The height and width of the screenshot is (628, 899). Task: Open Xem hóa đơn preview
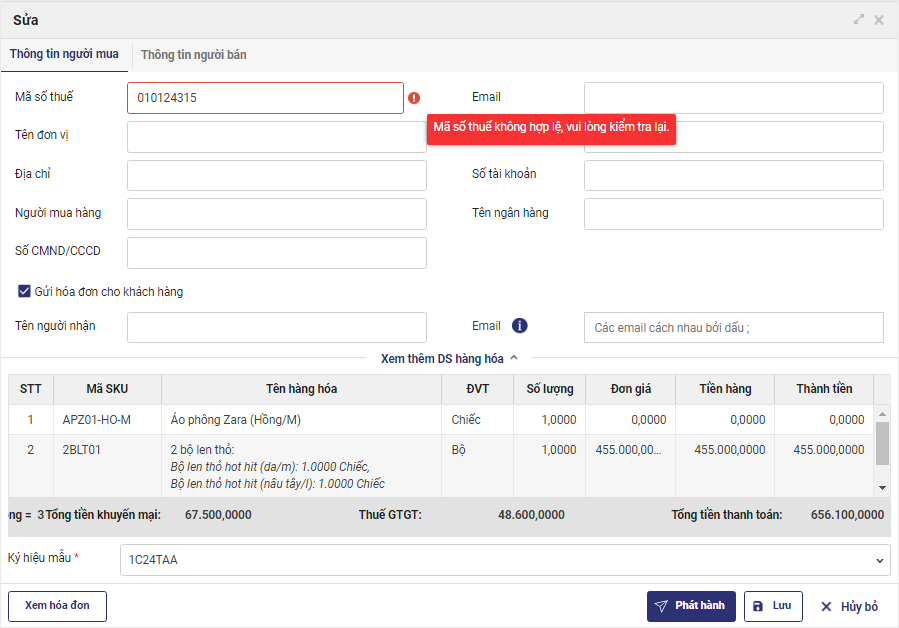[57, 606]
